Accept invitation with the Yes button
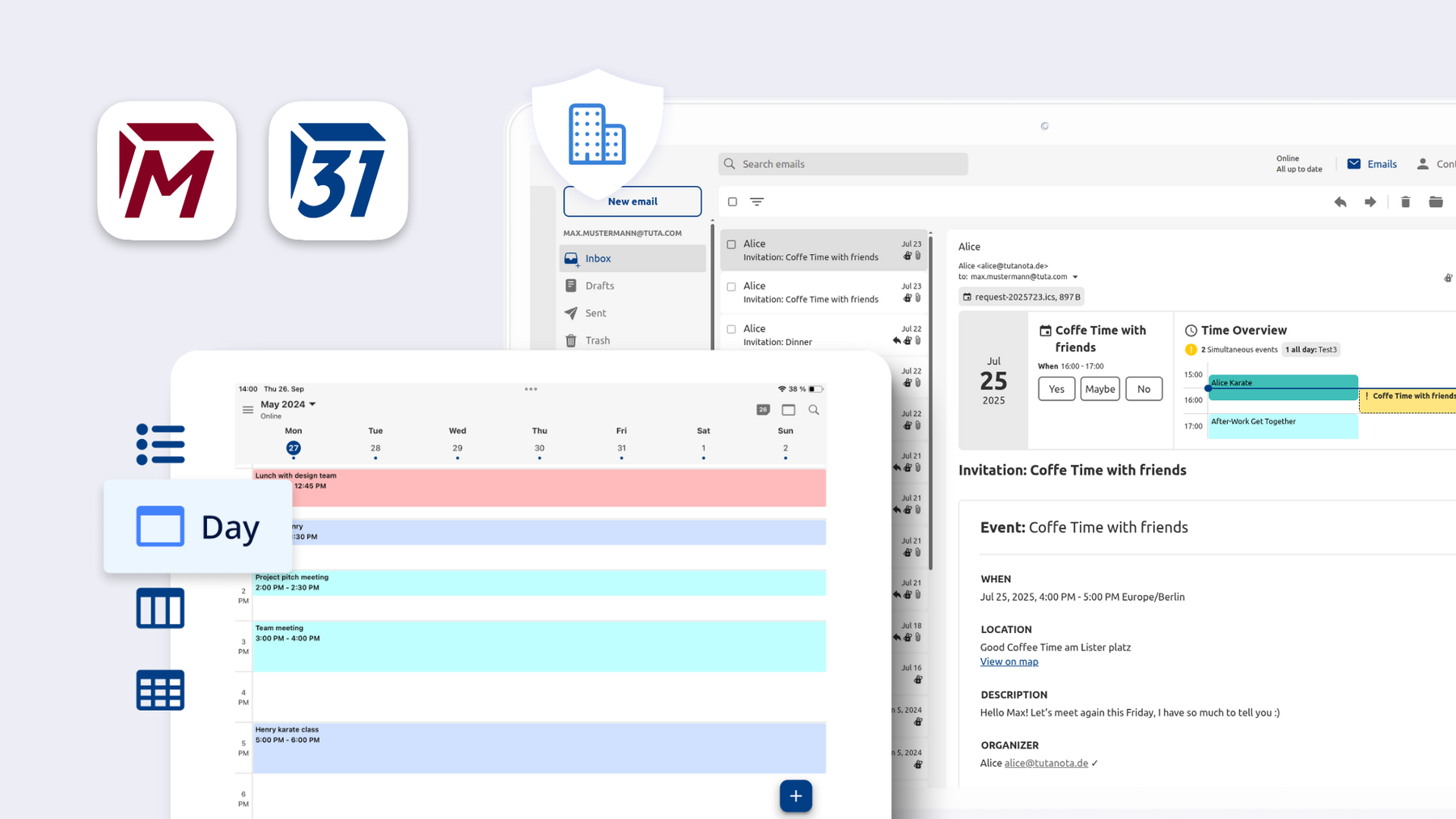Image resolution: width=1456 pixels, height=819 pixels. coord(1056,389)
